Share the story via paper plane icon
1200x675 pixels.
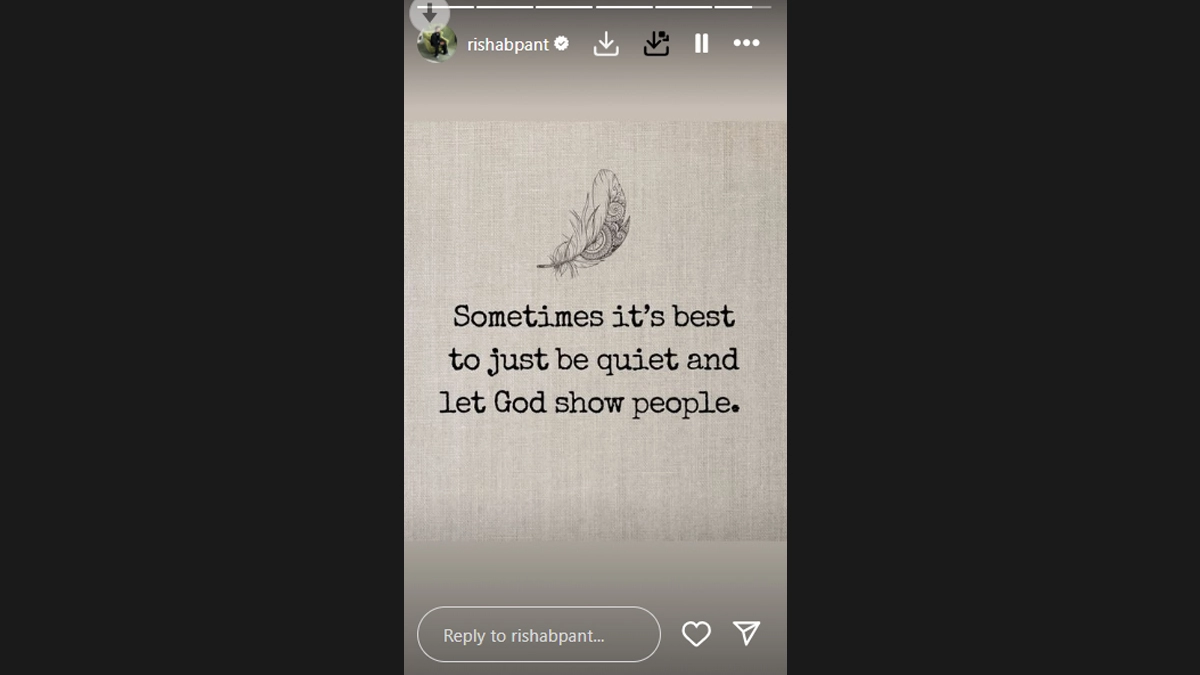(746, 633)
